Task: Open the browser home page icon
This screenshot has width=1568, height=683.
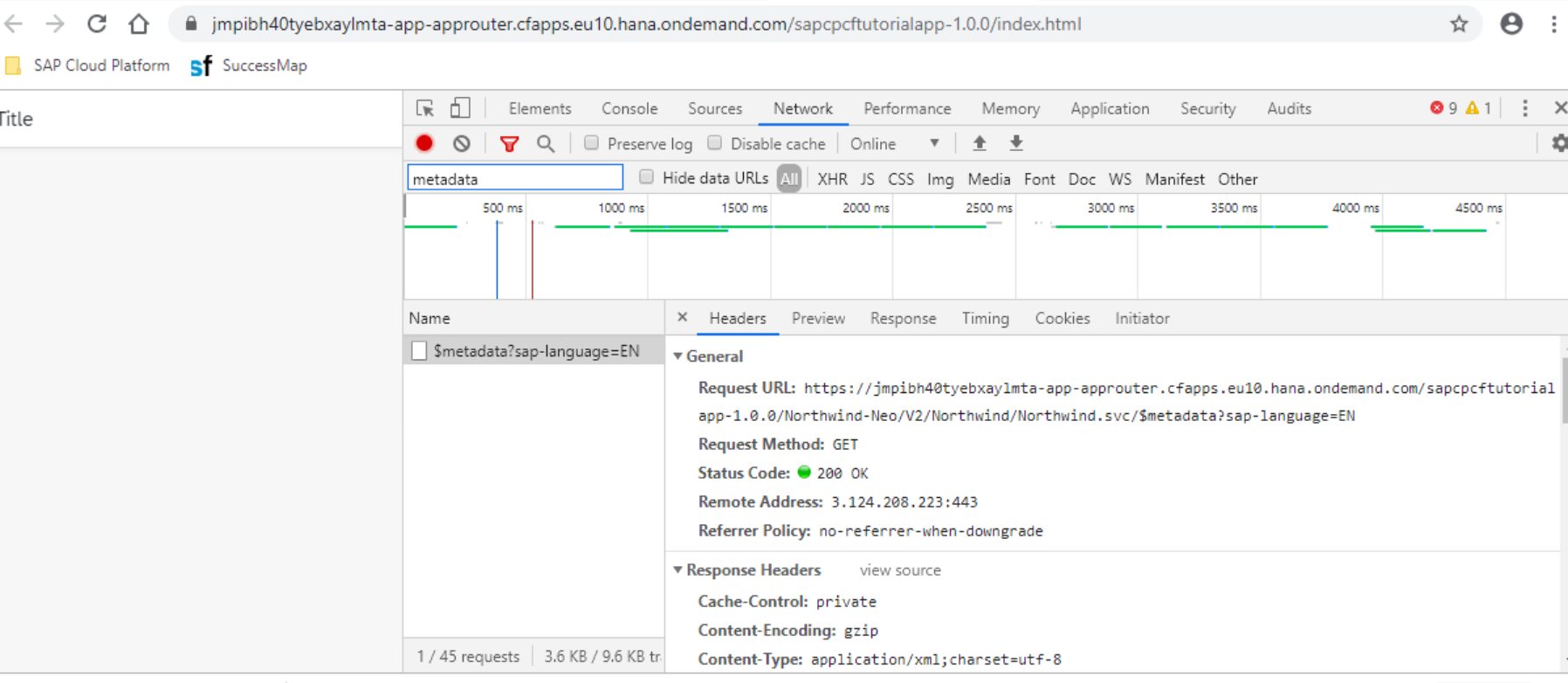Action: 139,24
